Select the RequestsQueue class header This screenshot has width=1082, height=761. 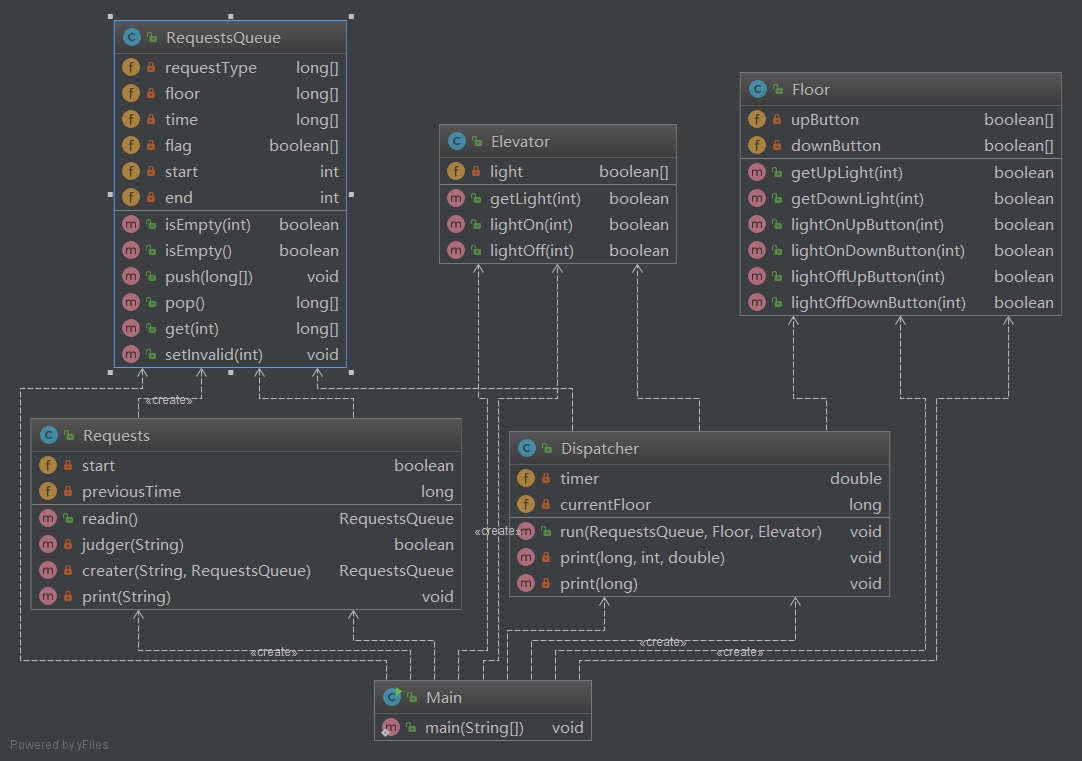click(230, 38)
